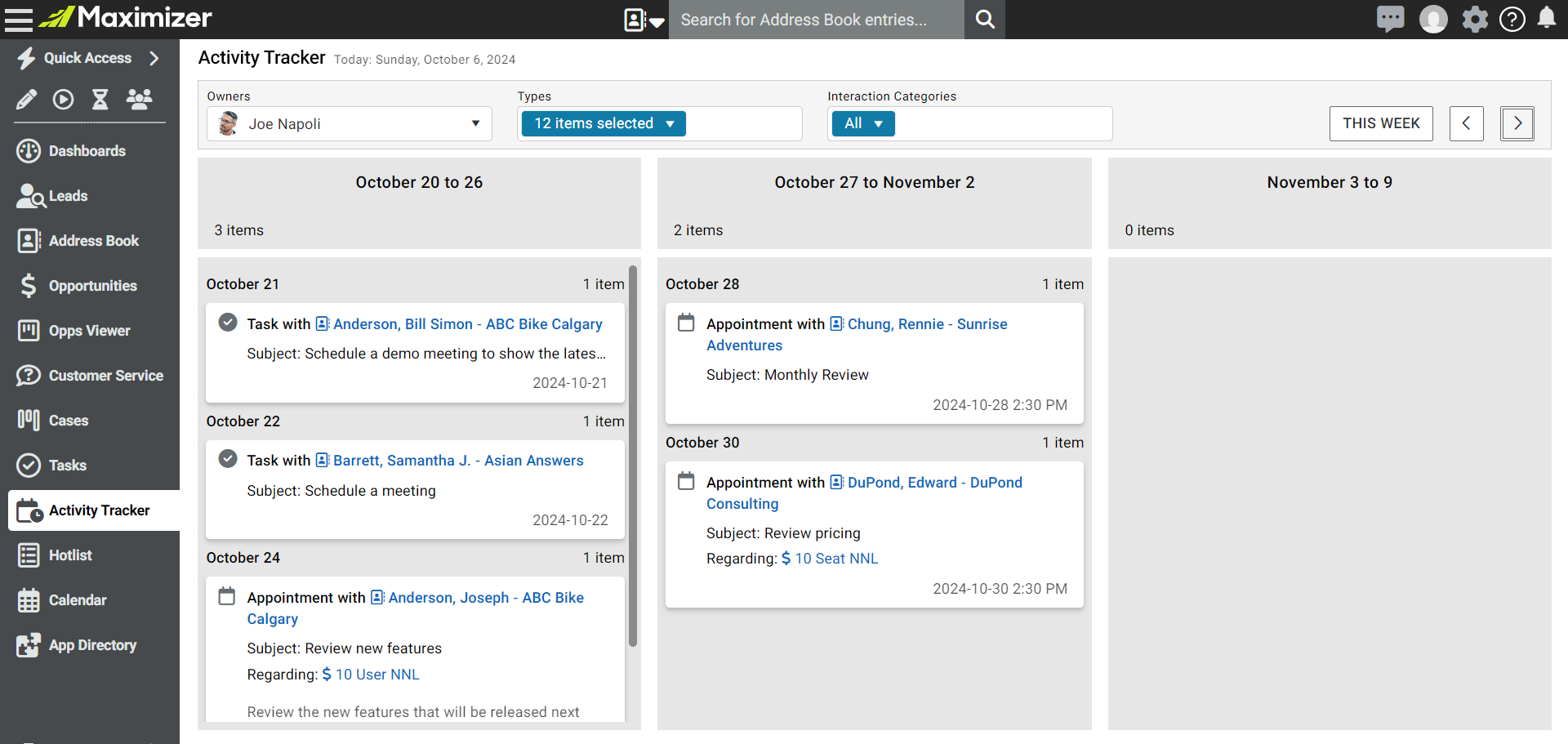Click the search magnifier button
The height and width of the screenshot is (744, 1568).
point(985,20)
